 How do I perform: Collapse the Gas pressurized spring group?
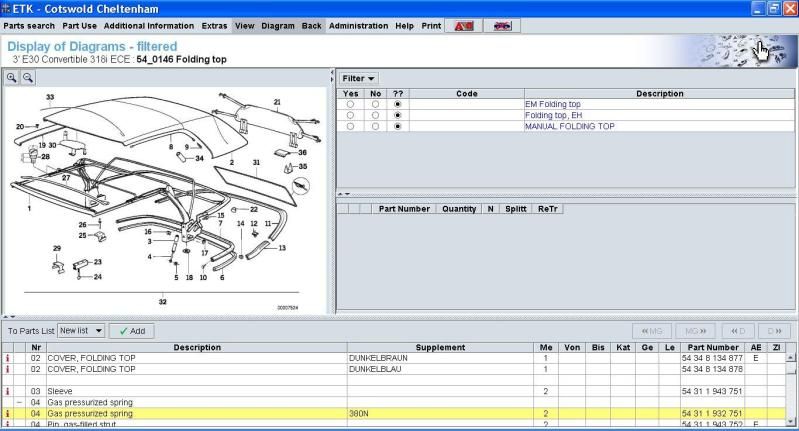pos(19,402)
